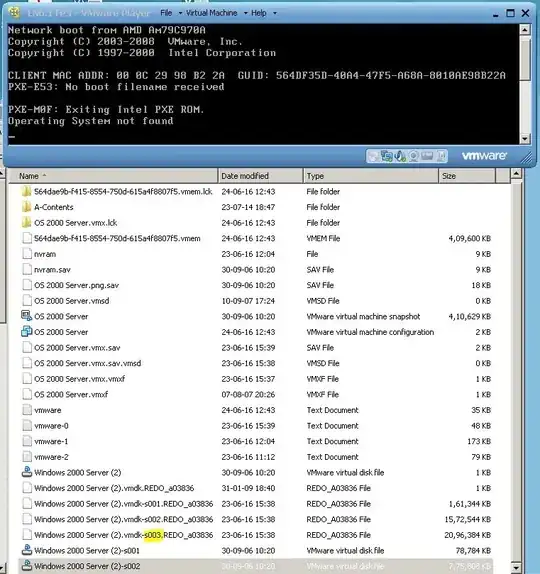
Task: Open the File menu in VMware Player
Action: (x=166, y=13)
